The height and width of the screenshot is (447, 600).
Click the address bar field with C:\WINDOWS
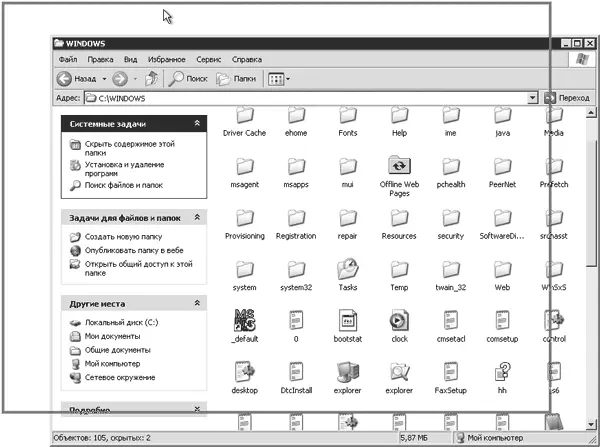310,98
